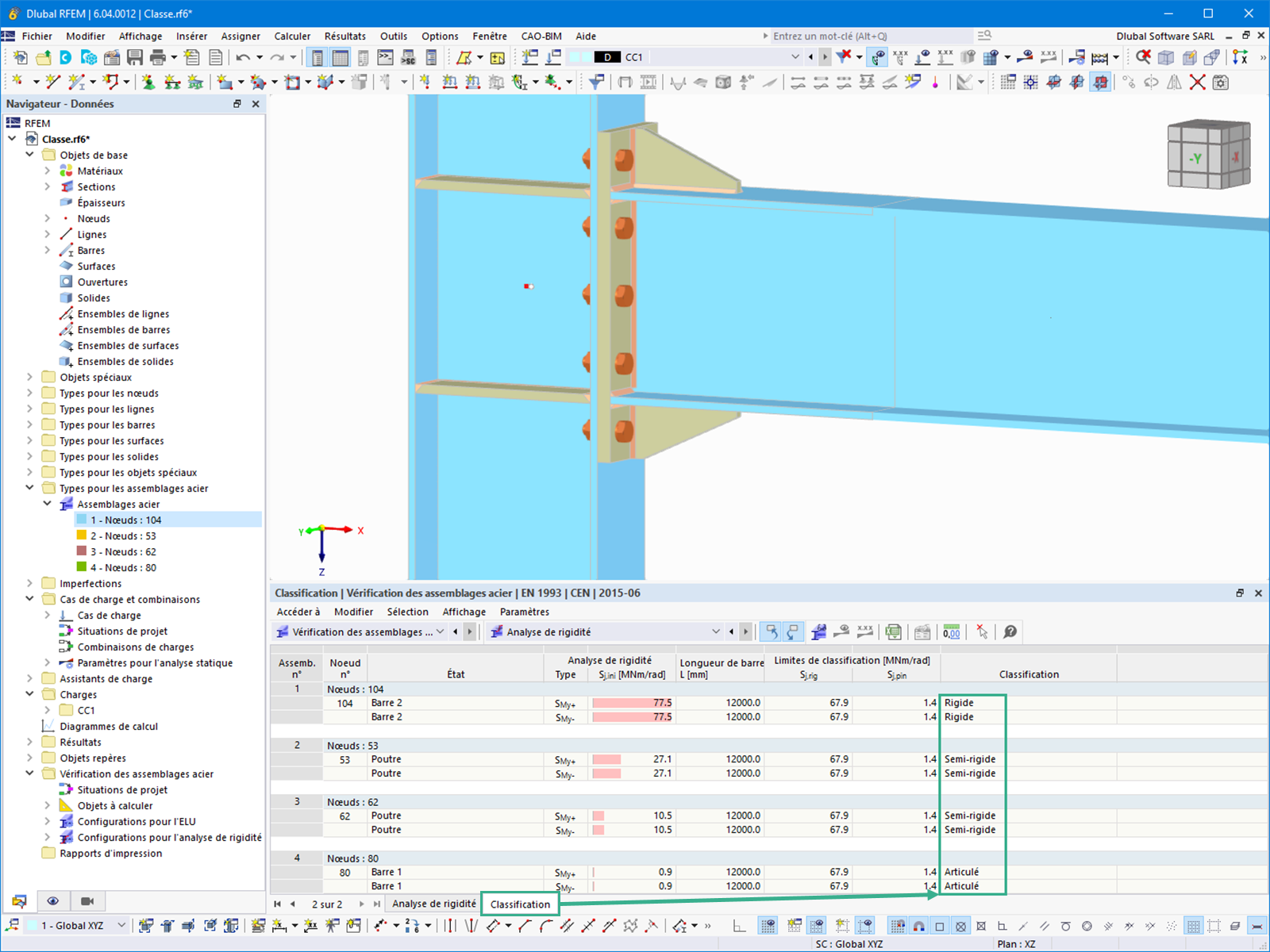
Task: Click the camera settings icon in toolbar
Action: (x=1221, y=82)
